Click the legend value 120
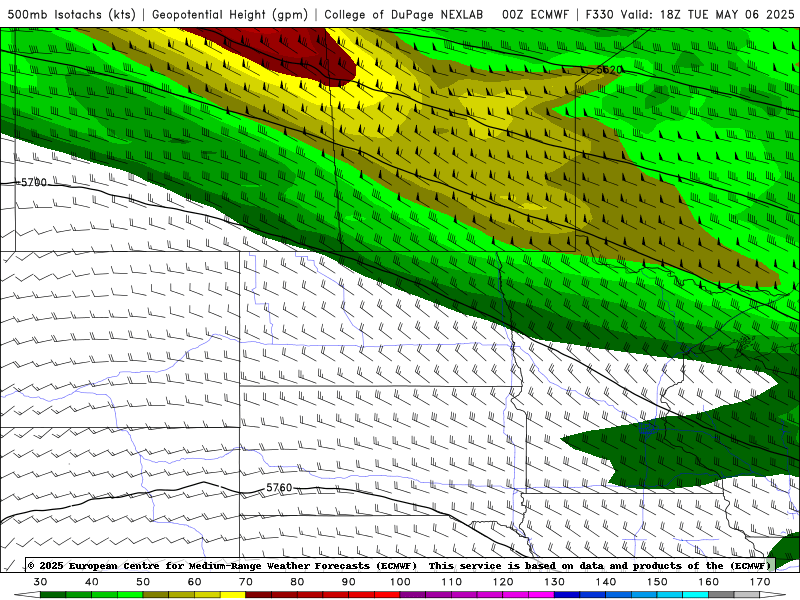 503,582
